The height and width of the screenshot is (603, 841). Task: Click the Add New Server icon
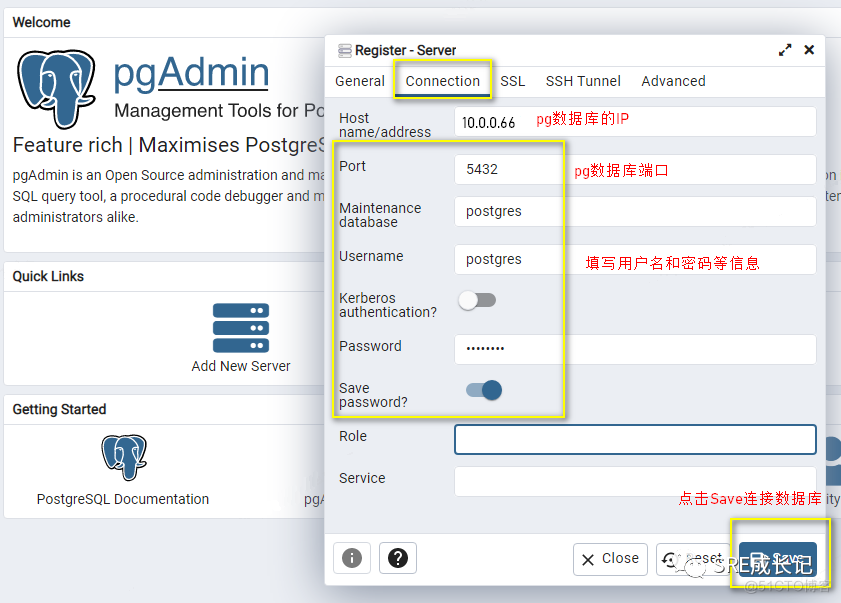tap(241, 328)
